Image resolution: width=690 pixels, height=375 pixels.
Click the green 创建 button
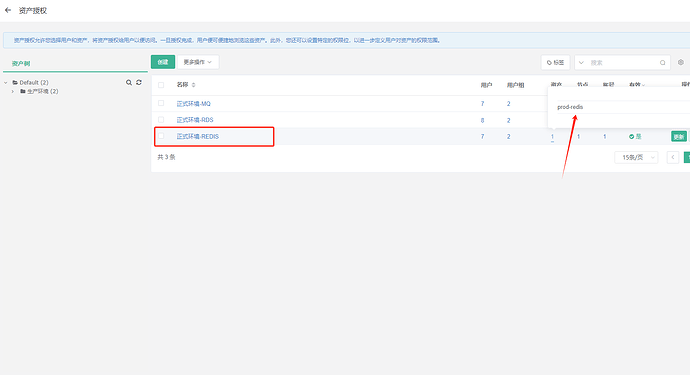click(x=163, y=62)
